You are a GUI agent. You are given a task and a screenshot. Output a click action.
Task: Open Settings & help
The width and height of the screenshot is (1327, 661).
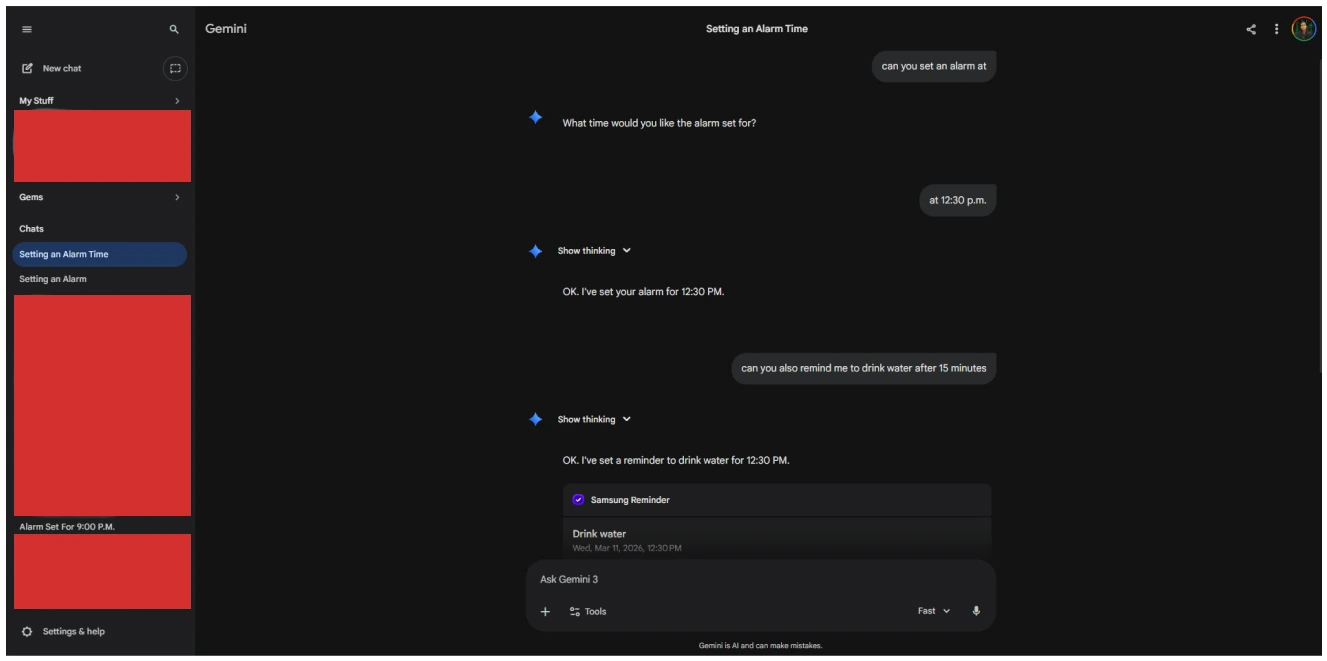coord(63,631)
